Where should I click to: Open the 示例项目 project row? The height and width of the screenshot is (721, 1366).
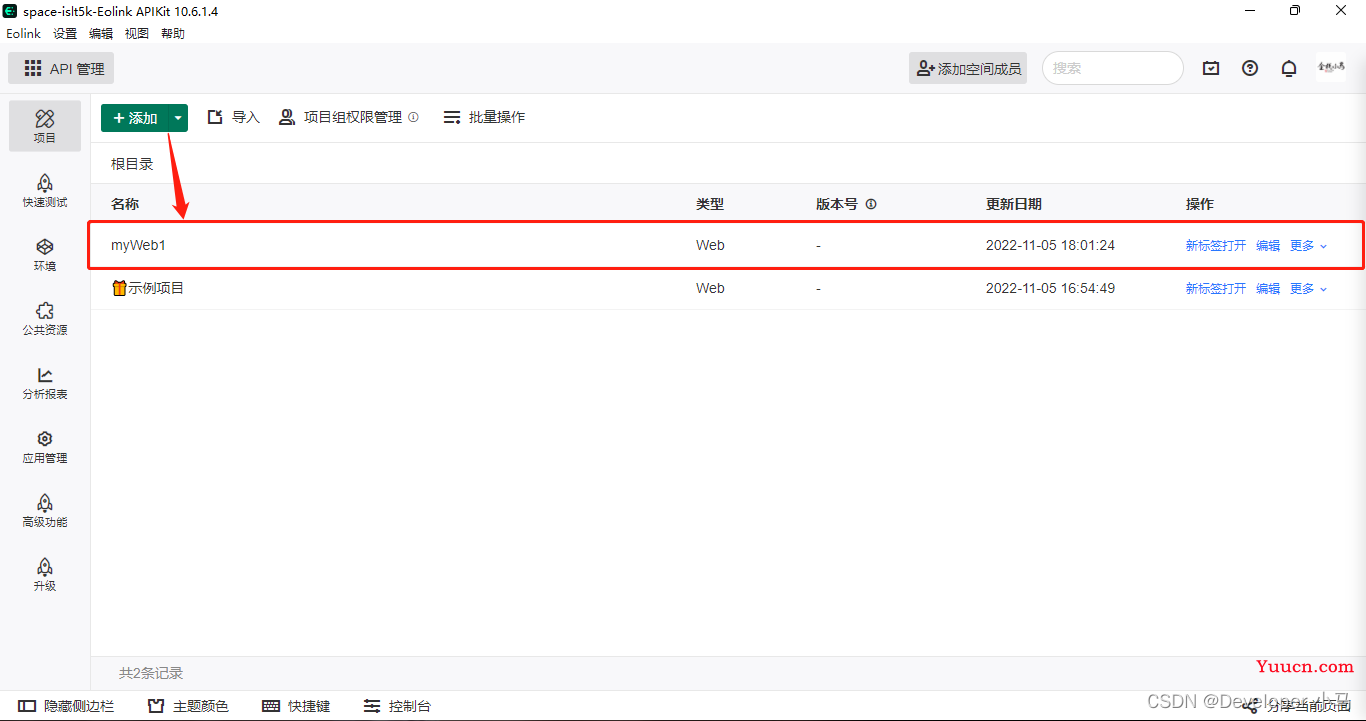point(726,288)
